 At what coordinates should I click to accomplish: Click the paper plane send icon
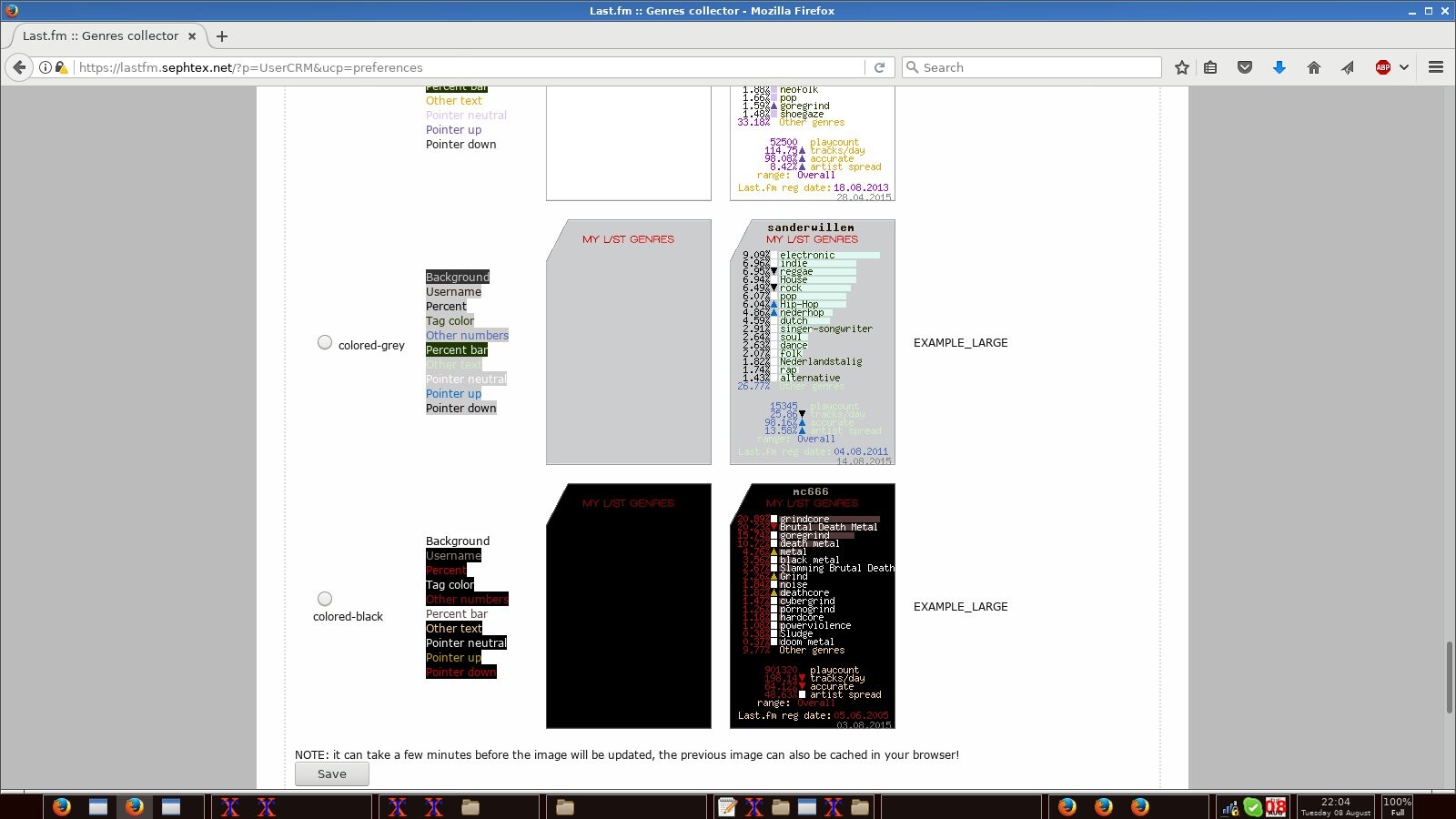(x=1348, y=67)
